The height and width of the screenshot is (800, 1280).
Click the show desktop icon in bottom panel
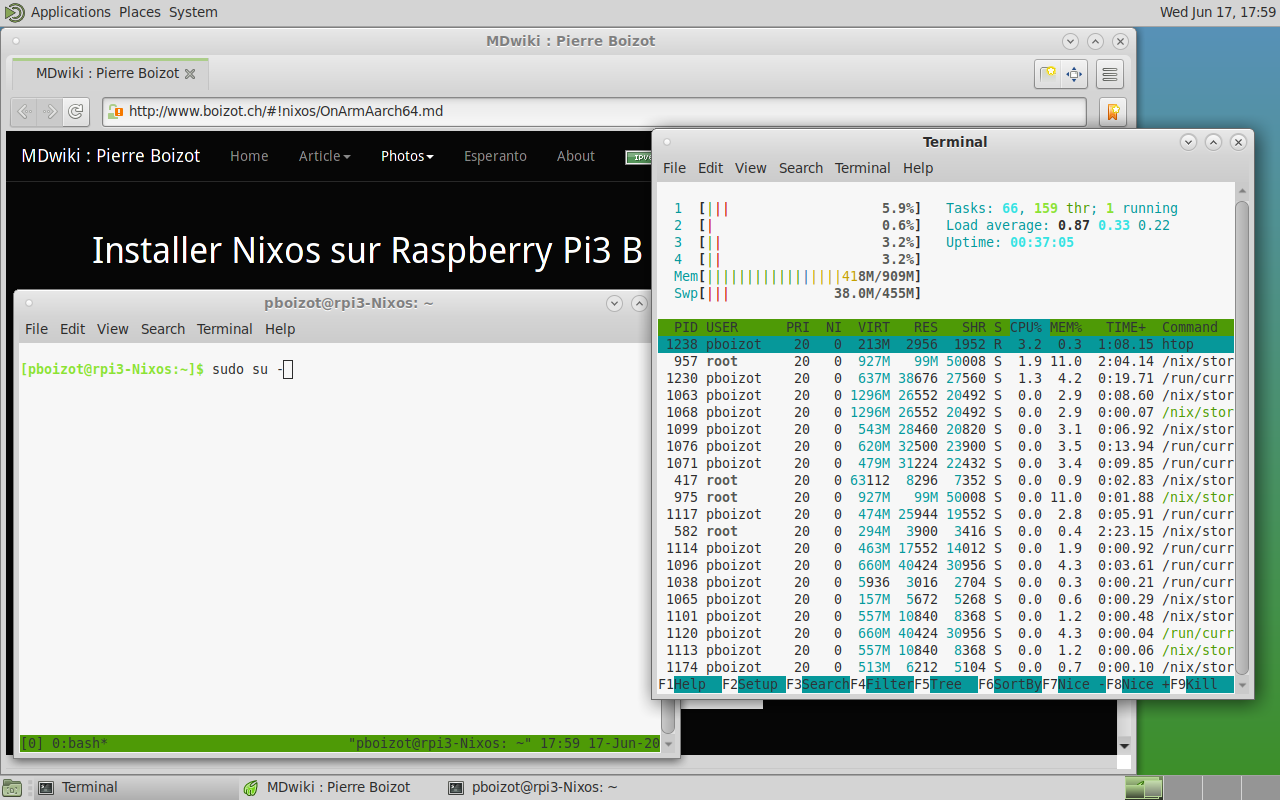point(12,788)
